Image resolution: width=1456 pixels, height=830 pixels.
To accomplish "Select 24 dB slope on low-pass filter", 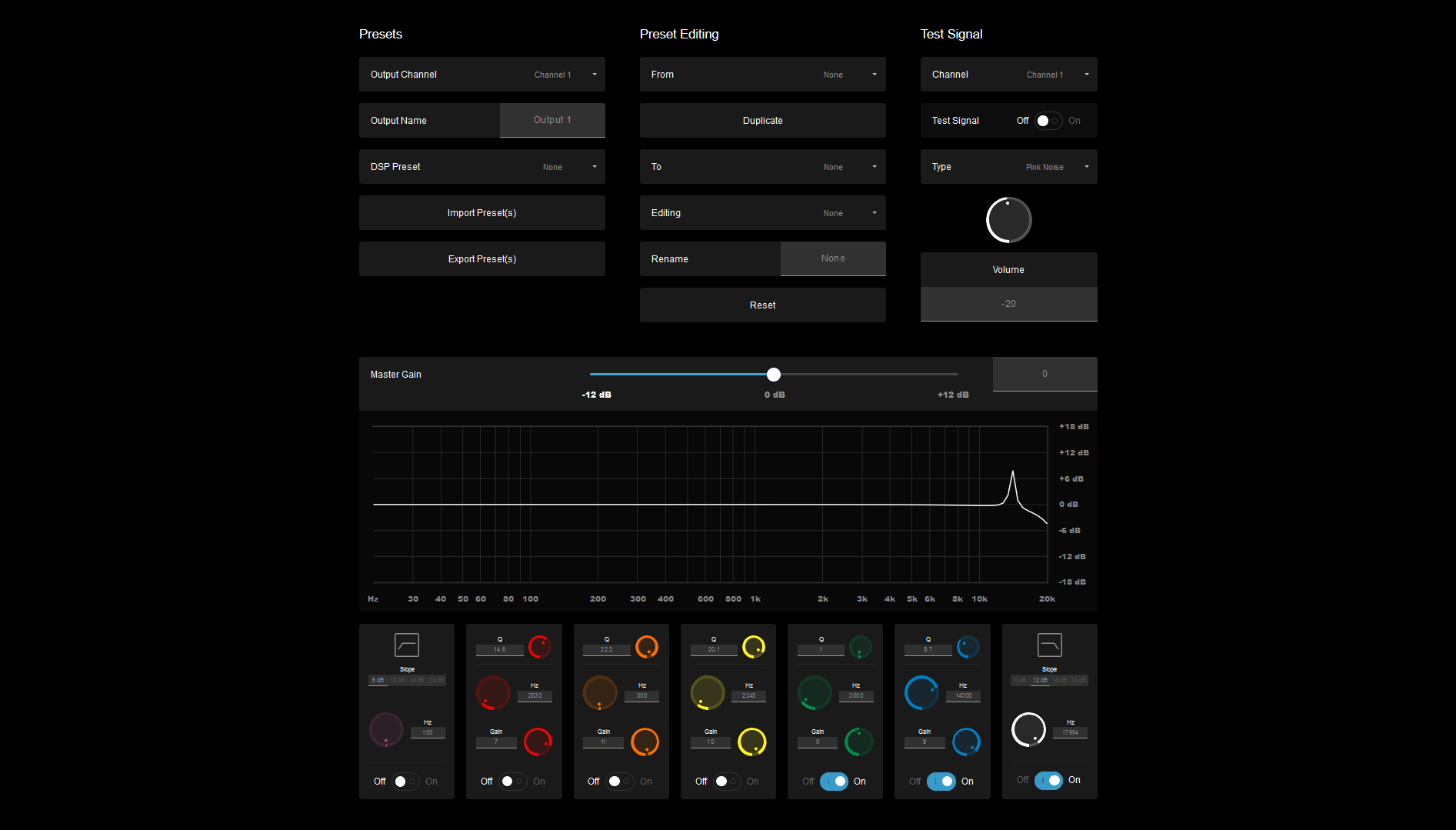I will 1078,681.
